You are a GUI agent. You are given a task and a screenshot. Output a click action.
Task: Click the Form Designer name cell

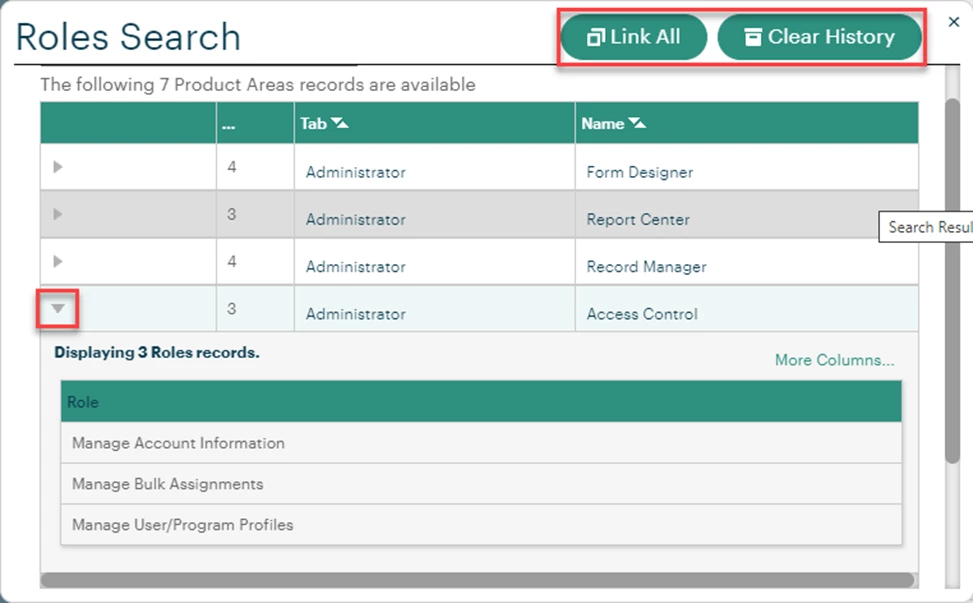coord(747,168)
